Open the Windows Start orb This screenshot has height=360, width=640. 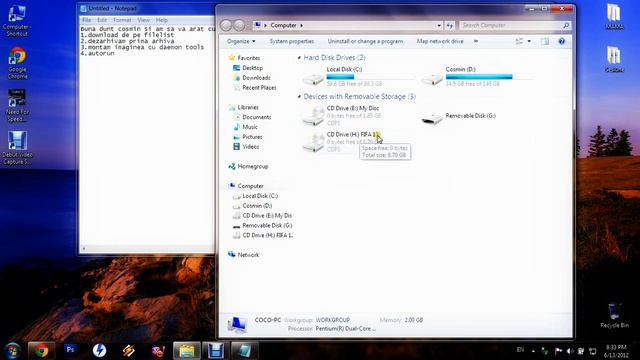pos(12,351)
